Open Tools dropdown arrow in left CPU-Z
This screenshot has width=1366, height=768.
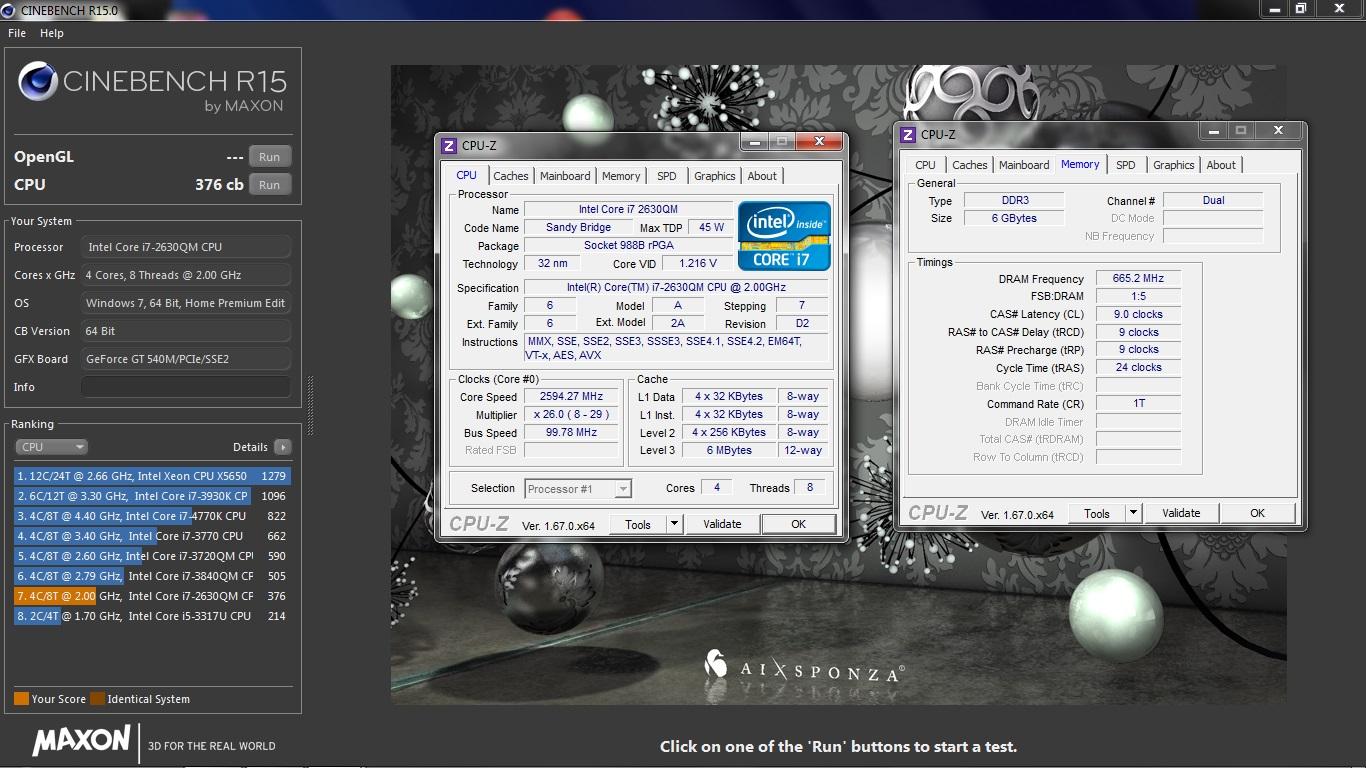(x=675, y=524)
